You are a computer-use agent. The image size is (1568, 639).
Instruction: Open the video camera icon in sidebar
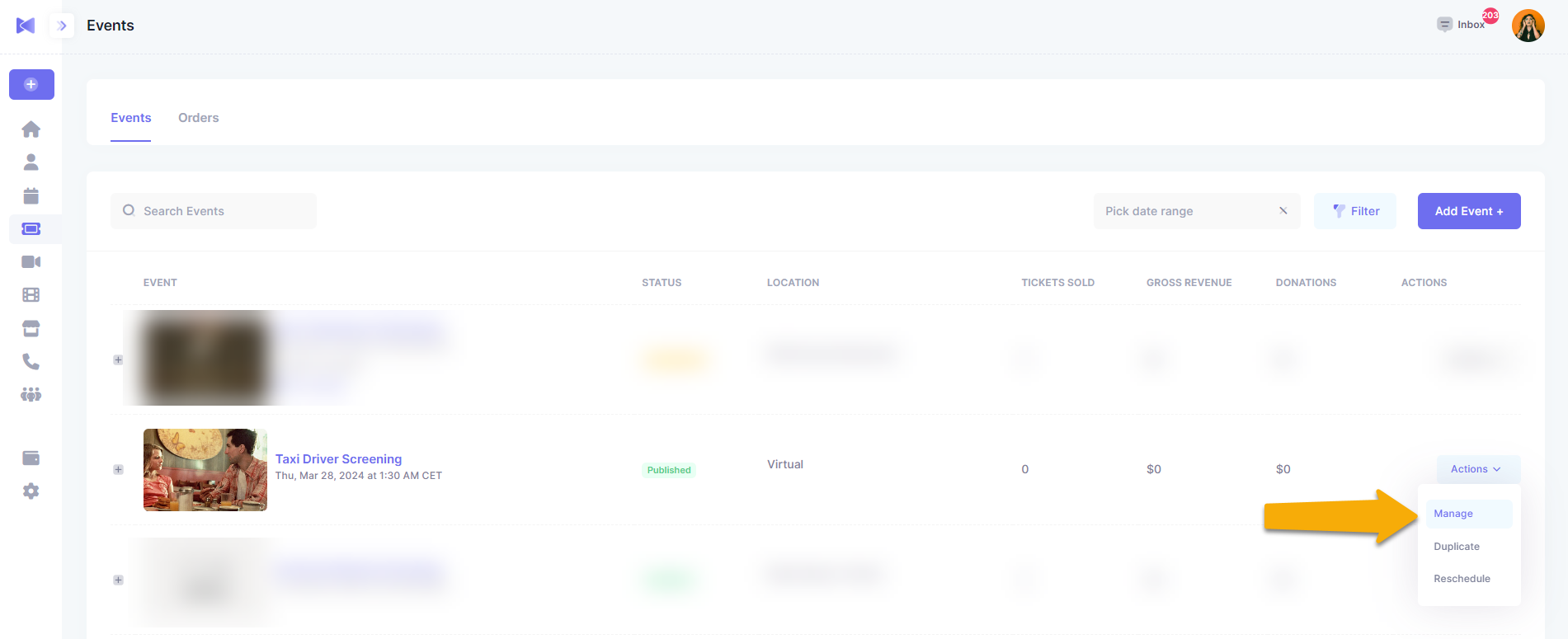coord(31,261)
